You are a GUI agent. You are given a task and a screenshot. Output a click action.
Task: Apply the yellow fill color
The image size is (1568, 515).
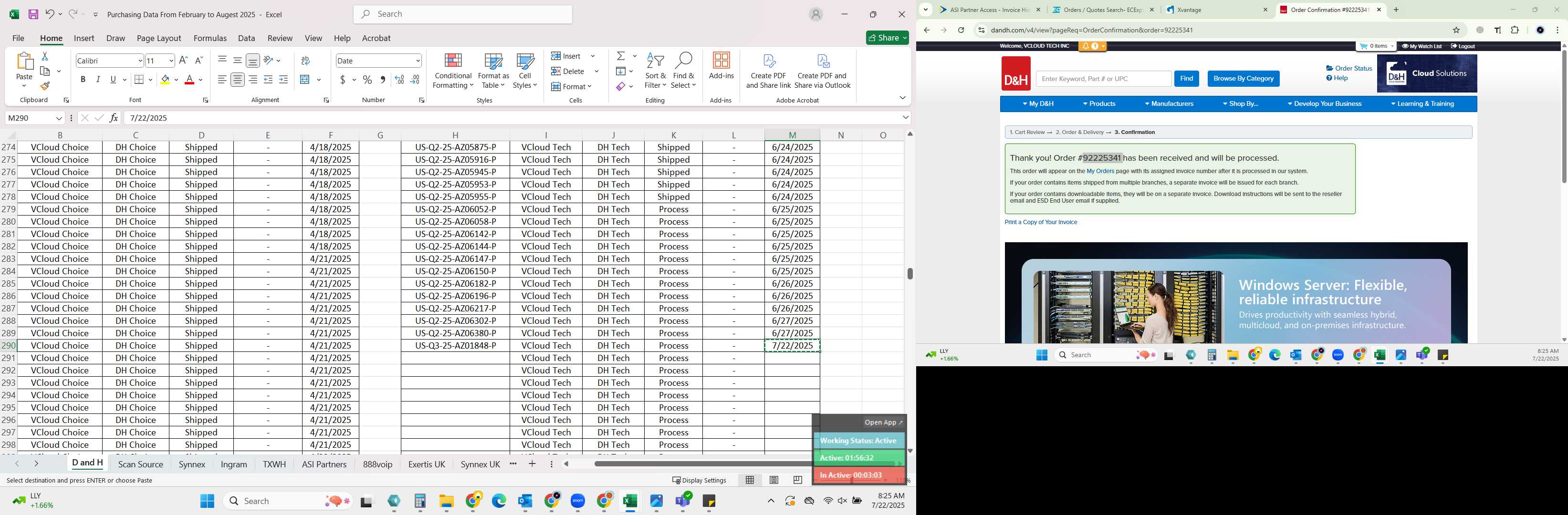pyautogui.click(x=165, y=80)
